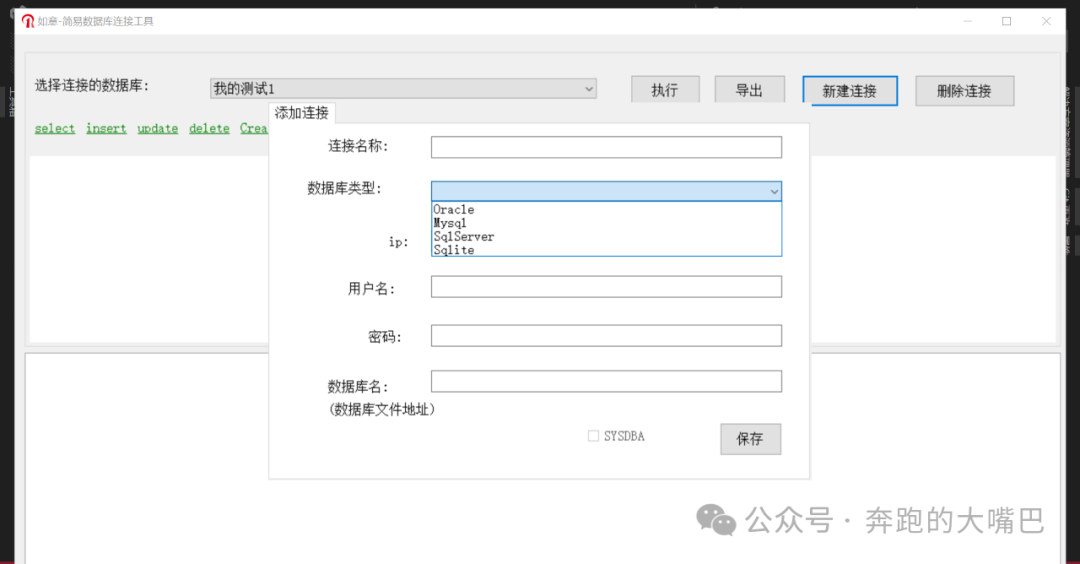Enable the SYSDBA checkbox
The height and width of the screenshot is (564, 1080).
click(x=593, y=436)
